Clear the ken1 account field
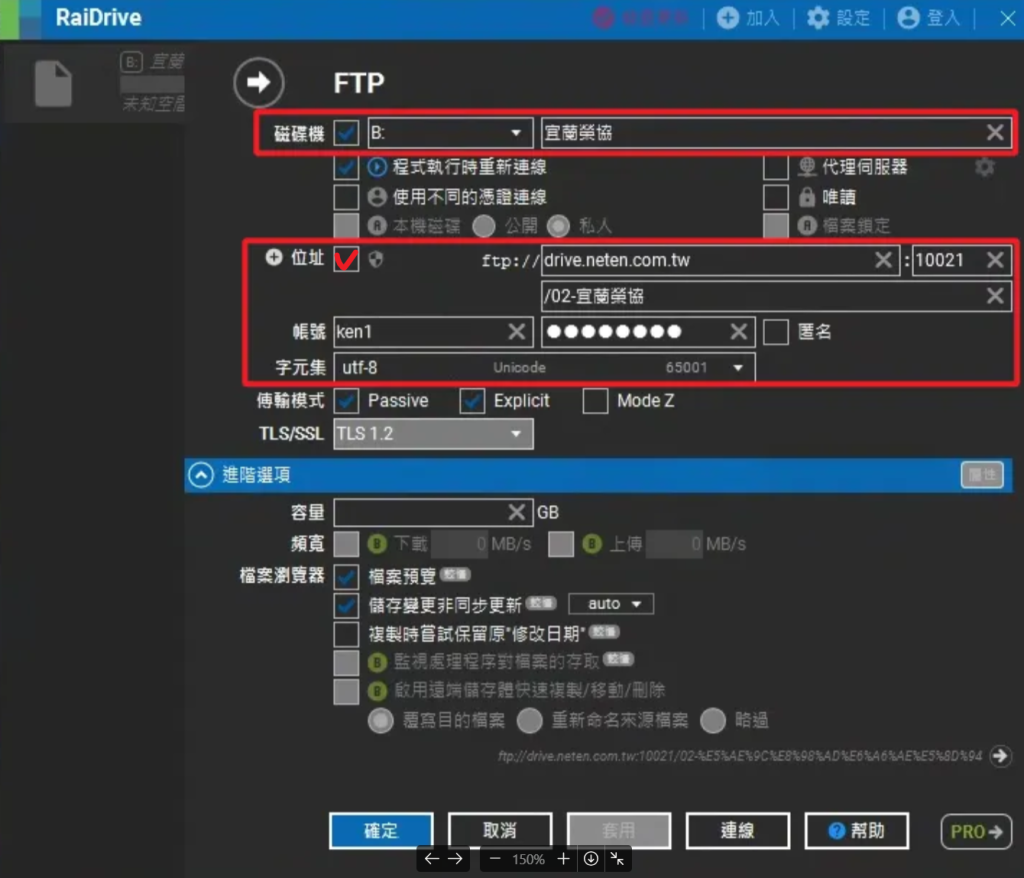This screenshot has height=878, width=1024. pos(516,332)
